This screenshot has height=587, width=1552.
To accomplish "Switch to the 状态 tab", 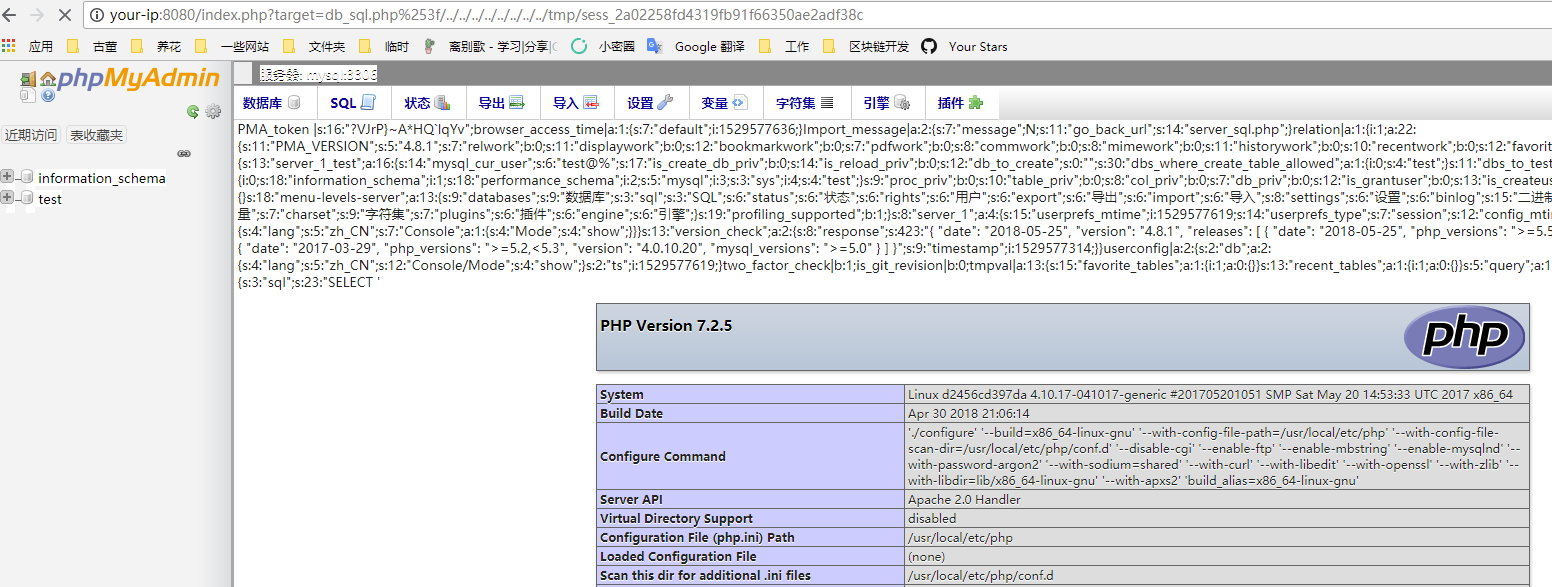I will pos(427,103).
